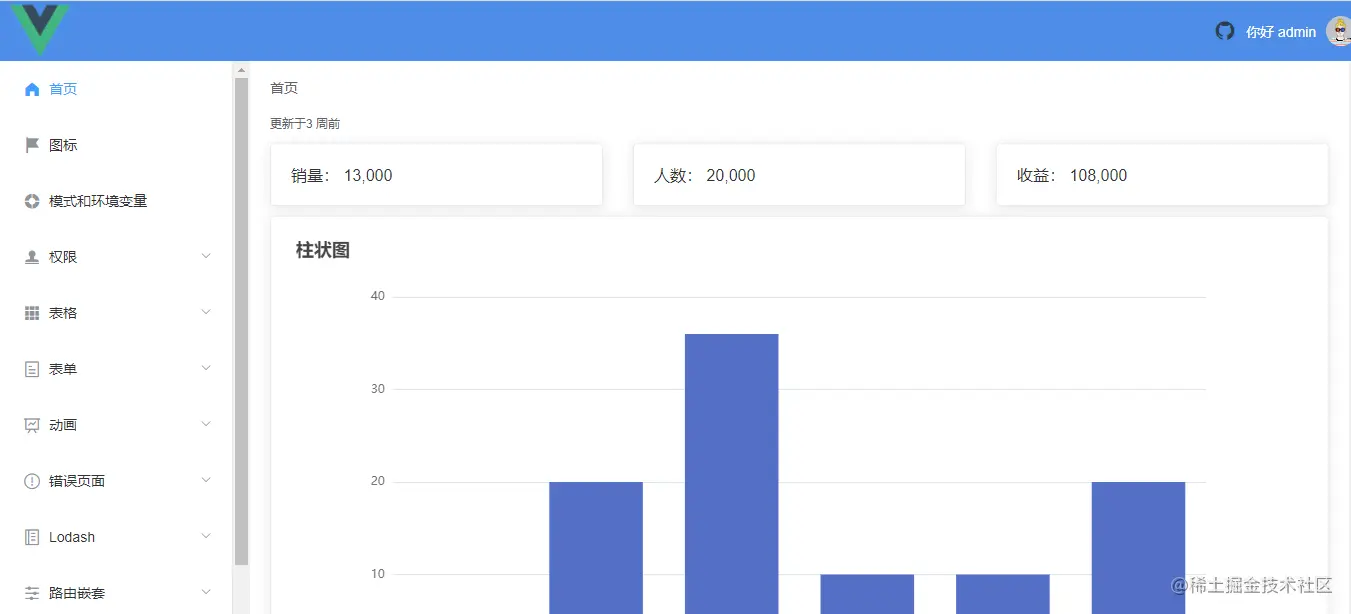Click the y-axis label 30
The image size is (1351, 614).
coord(377,389)
